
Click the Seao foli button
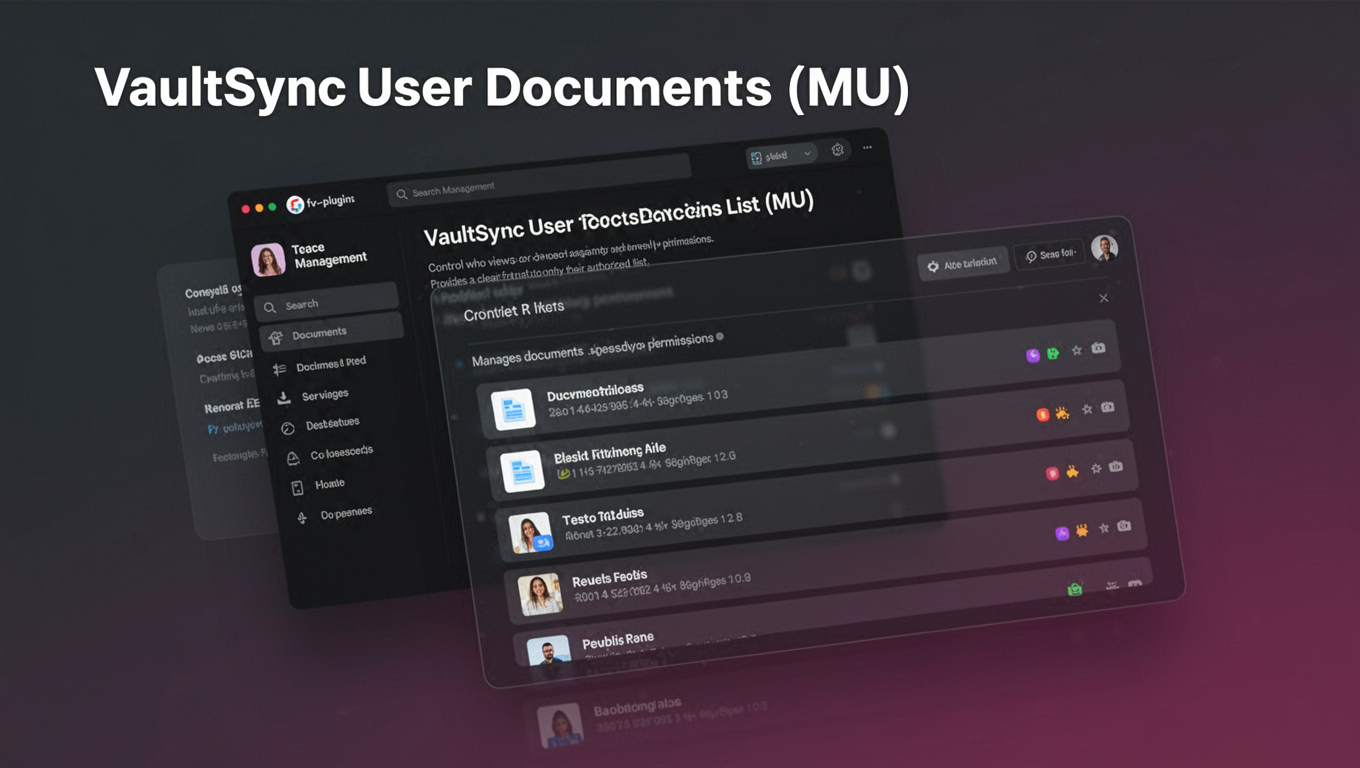1049,254
